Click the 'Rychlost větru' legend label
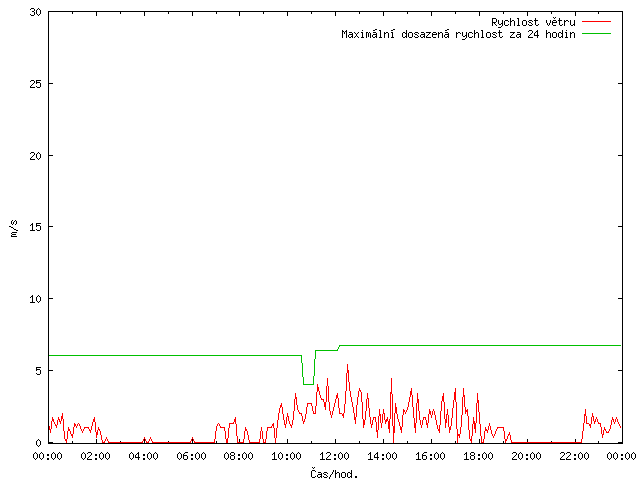The width and height of the screenshot is (640, 480). (x=533, y=22)
